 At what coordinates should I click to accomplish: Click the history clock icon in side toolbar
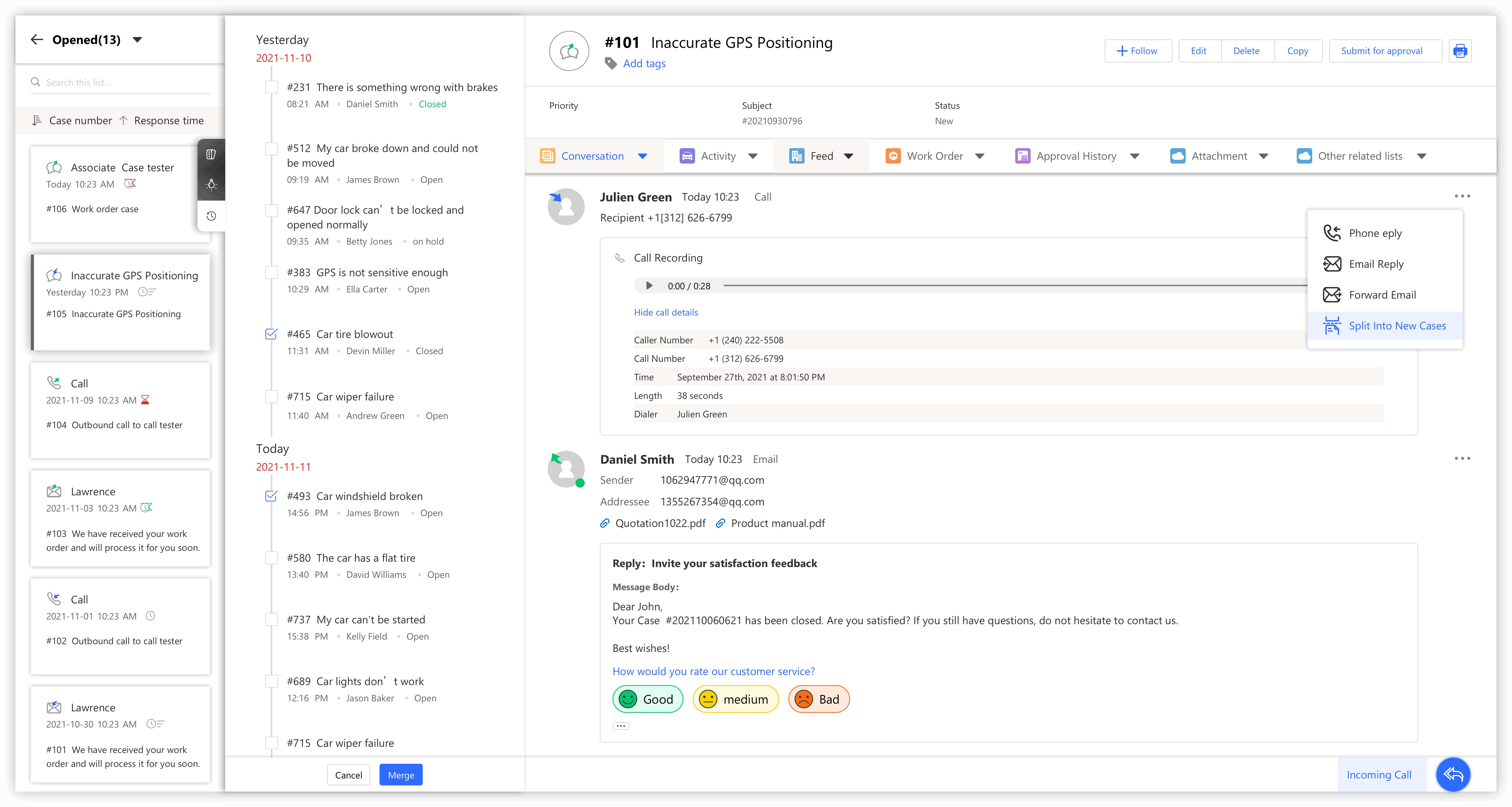pos(211,216)
